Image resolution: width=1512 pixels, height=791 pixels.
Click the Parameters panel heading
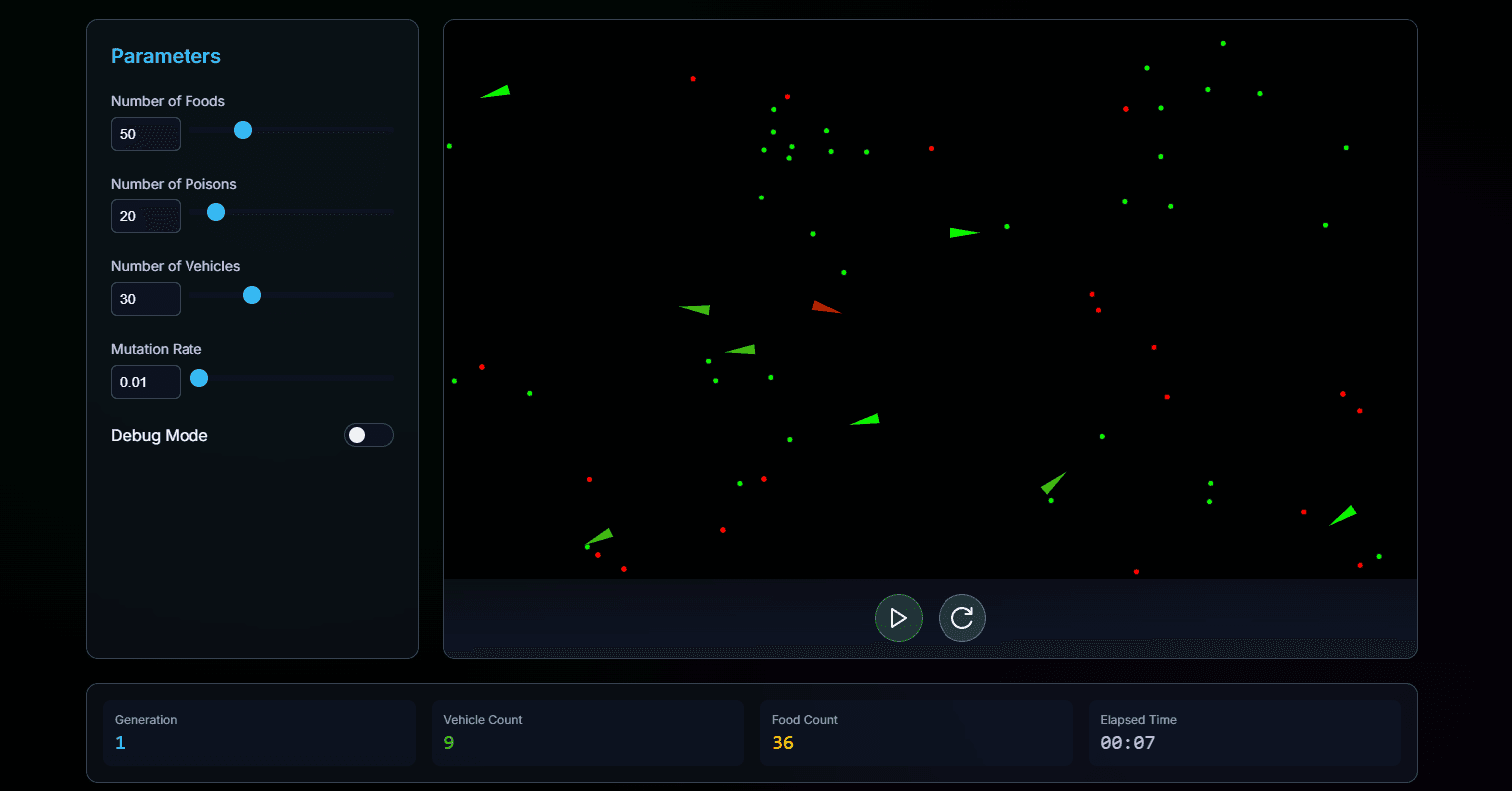[166, 56]
